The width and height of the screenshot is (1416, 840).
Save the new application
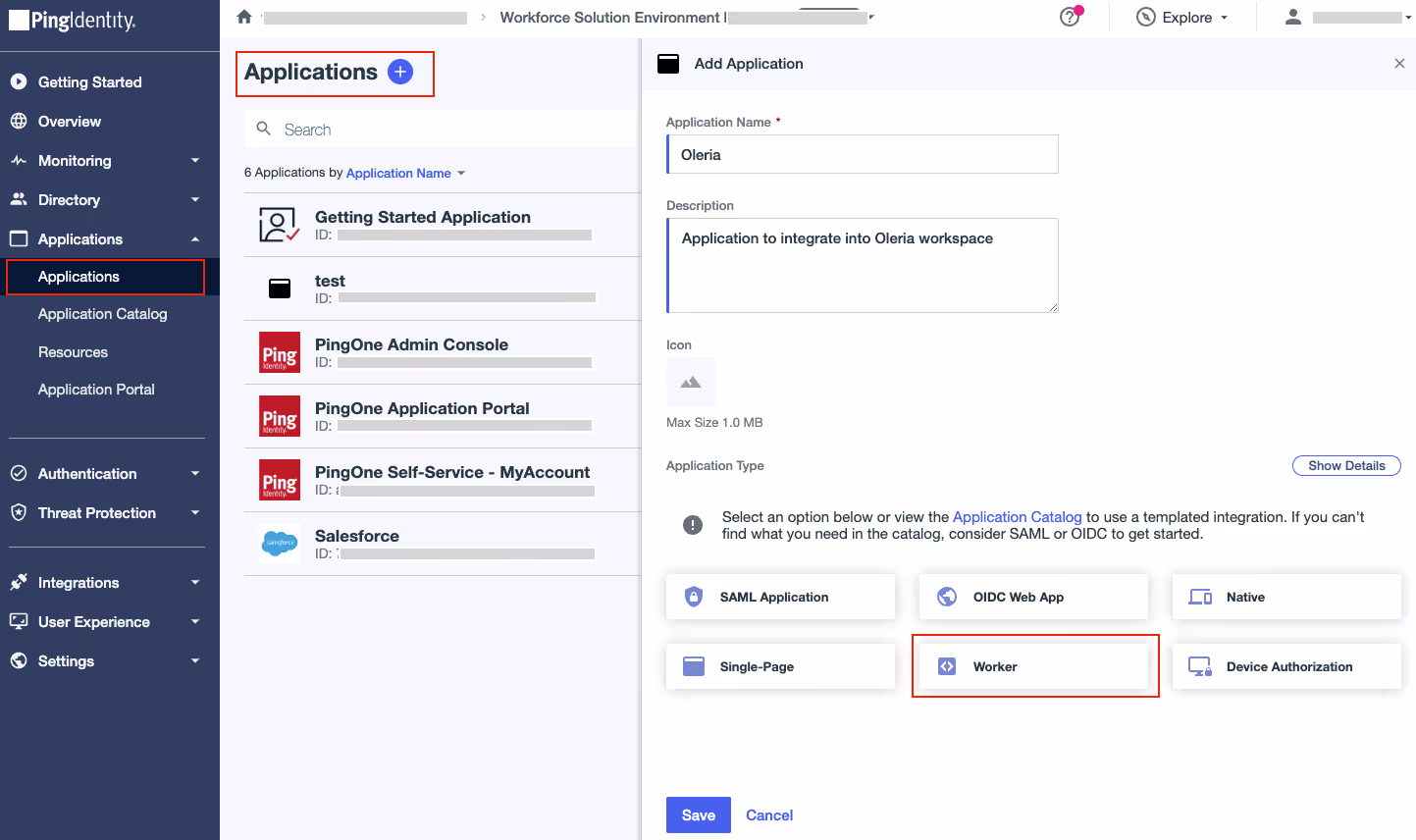tap(699, 814)
